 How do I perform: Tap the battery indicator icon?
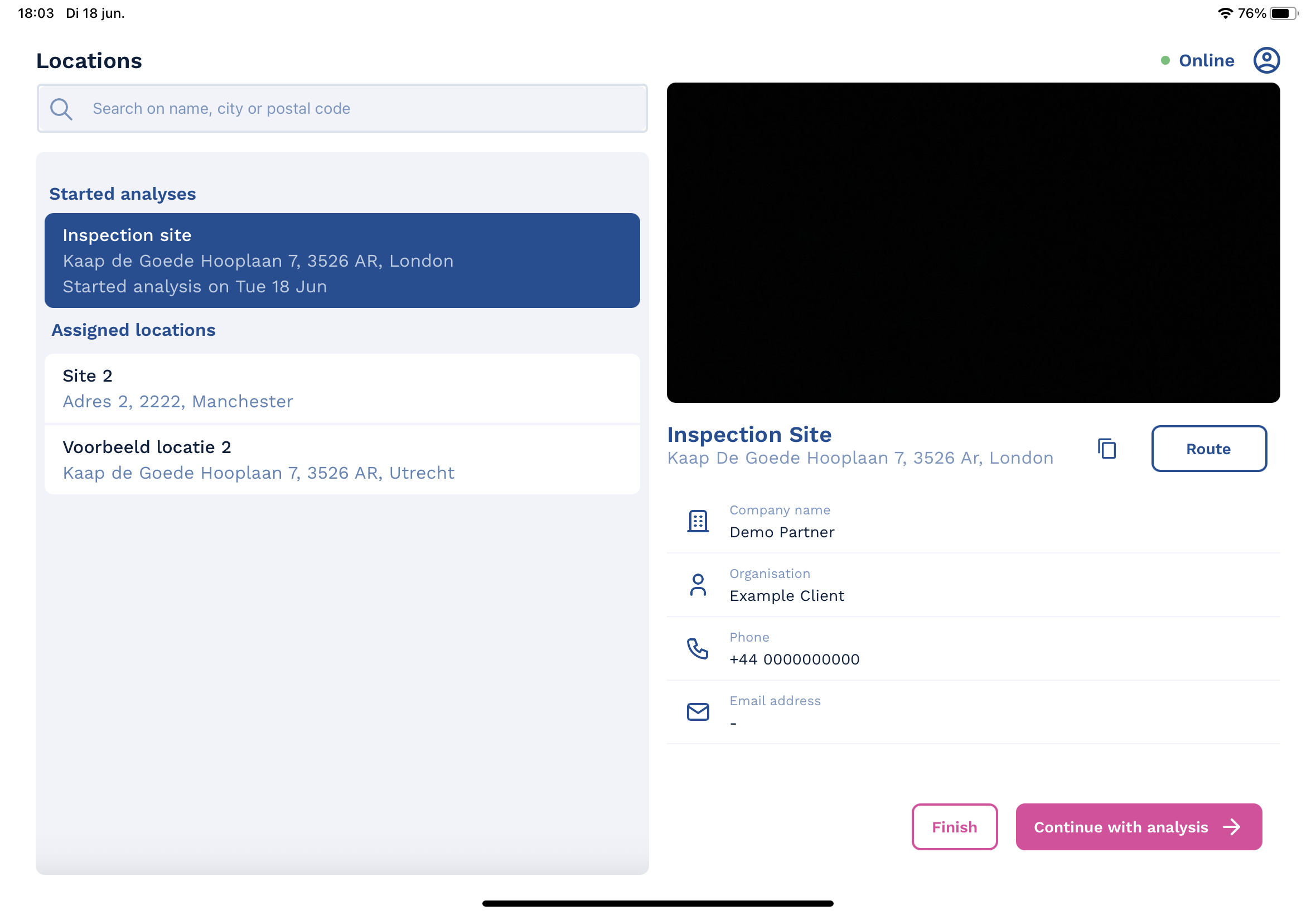click(x=1282, y=13)
